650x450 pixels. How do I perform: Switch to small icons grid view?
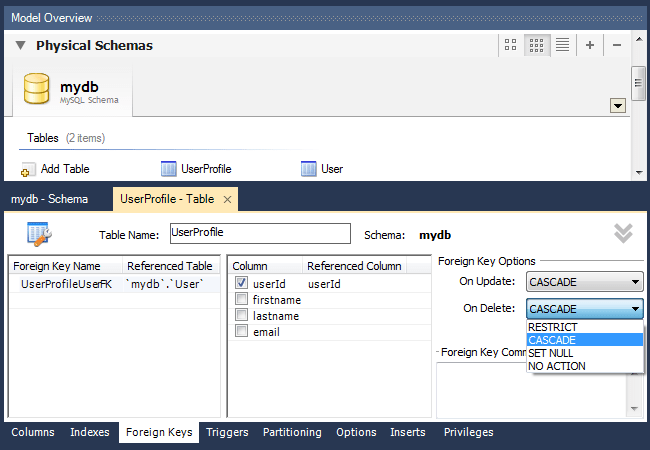[x=536, y=45]
